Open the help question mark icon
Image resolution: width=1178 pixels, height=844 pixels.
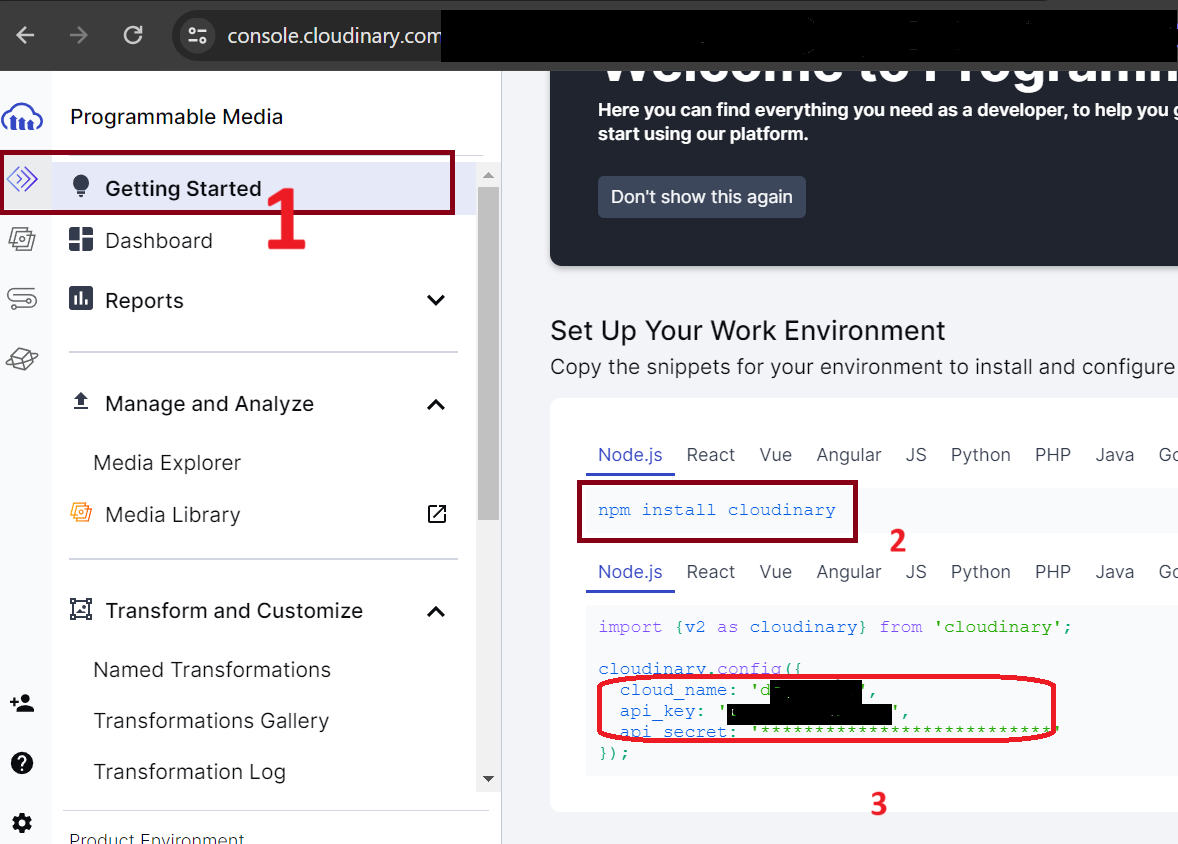point(22,764)
